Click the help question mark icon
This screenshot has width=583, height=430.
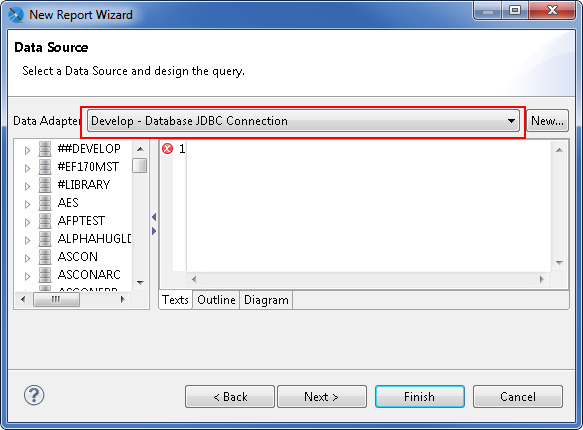pos(34,395)
